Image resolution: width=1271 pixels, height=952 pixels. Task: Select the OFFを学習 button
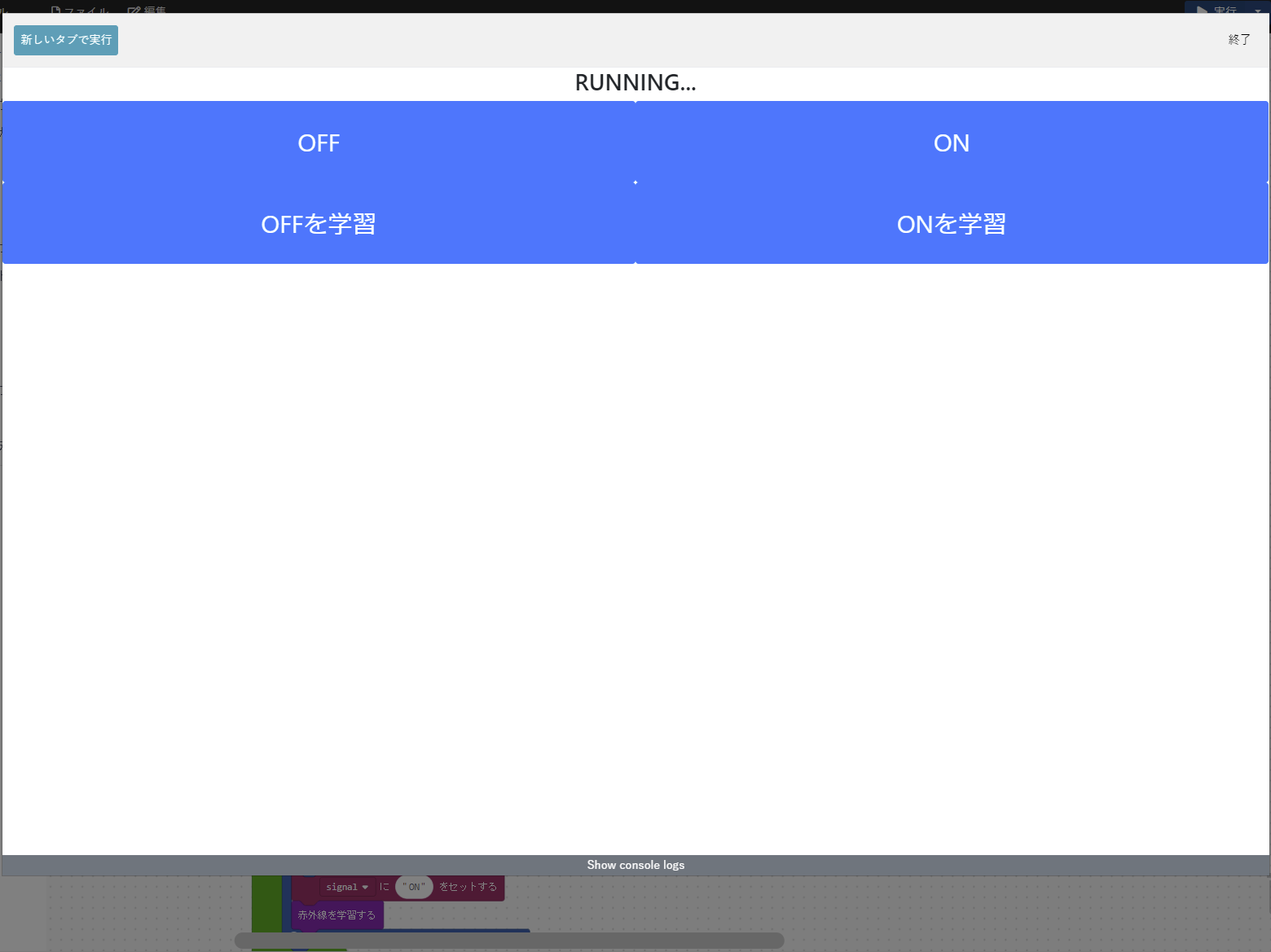click(319, 224)
